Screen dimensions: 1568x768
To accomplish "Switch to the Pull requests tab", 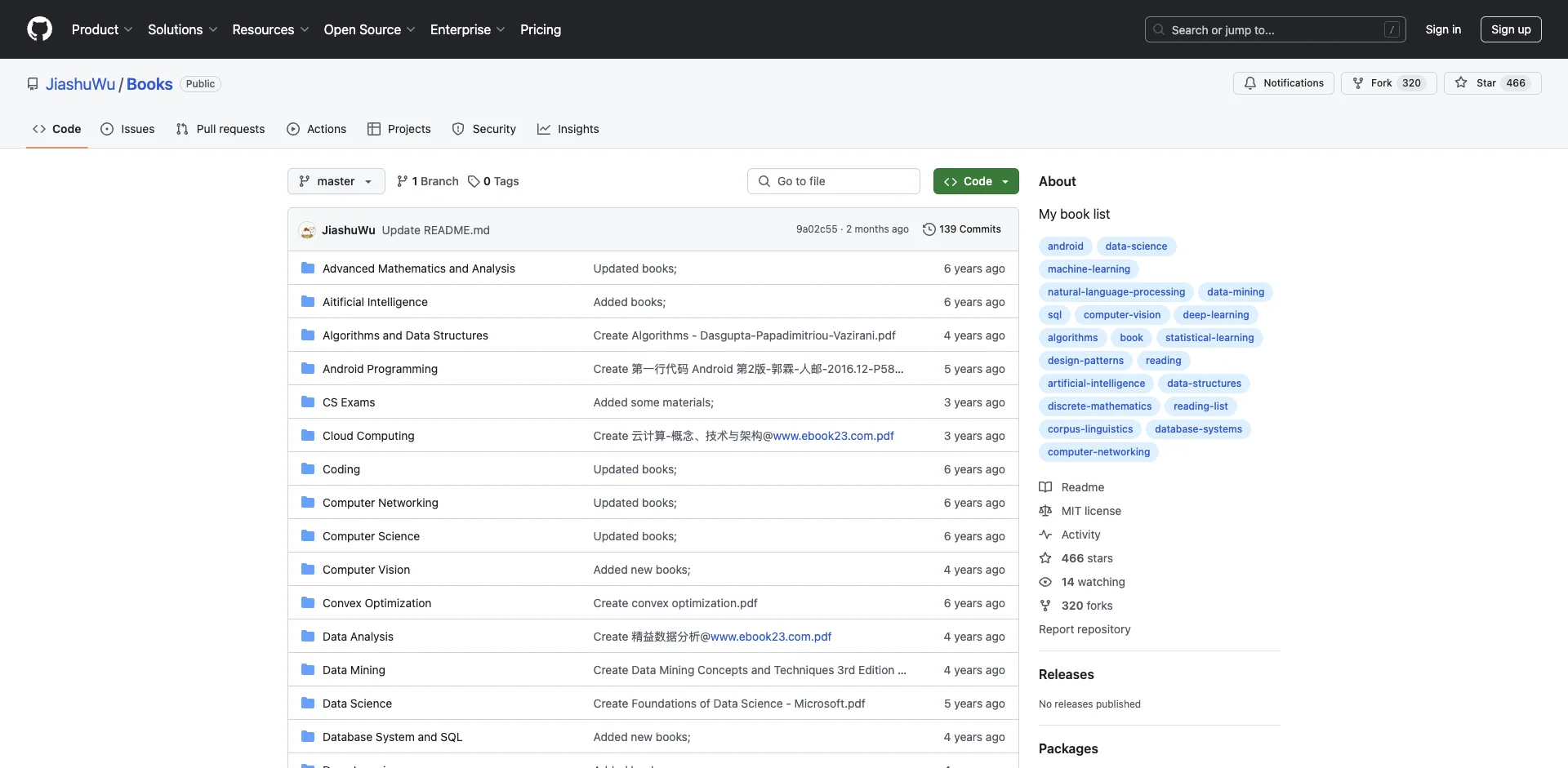I will tap(220, 129).
